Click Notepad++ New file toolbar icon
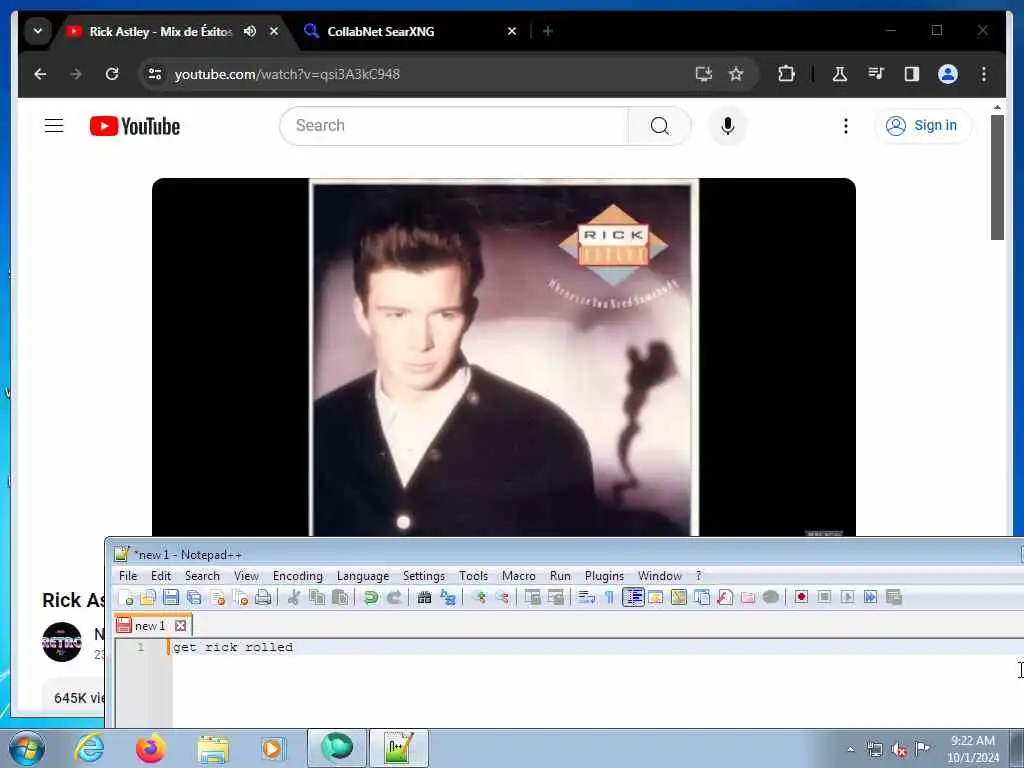The height and width of the screenshot is (768, 1024). pyautogui.click(x=125, y=597)
